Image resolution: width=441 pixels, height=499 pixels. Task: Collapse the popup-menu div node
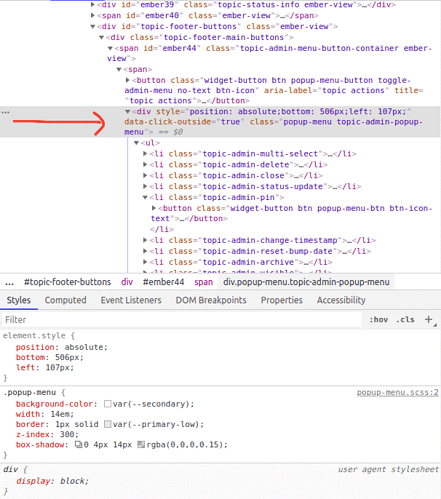point(127,112)
